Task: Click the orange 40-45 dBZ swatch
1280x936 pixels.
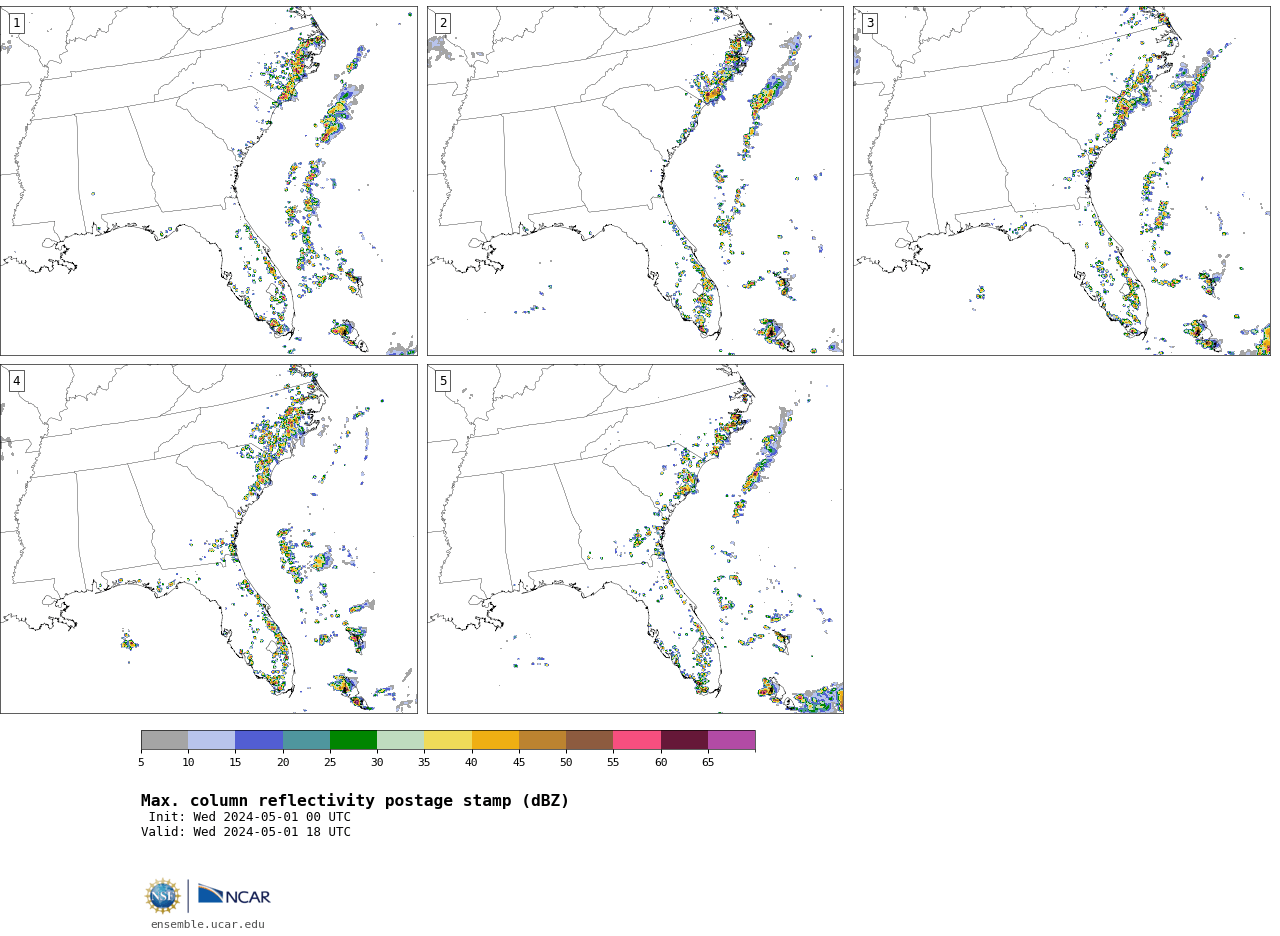Action: coord(495,740)
